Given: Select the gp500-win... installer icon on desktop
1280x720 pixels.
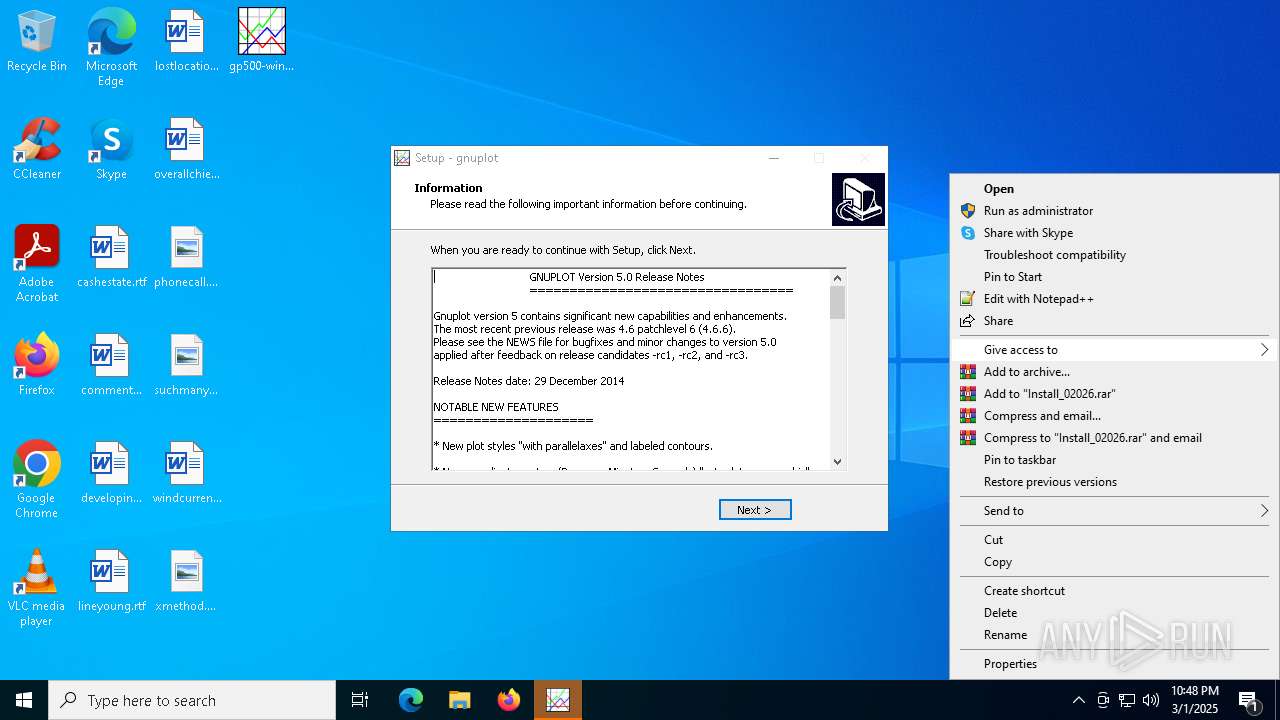Looking at the screenshot, I should click(261, 41).
